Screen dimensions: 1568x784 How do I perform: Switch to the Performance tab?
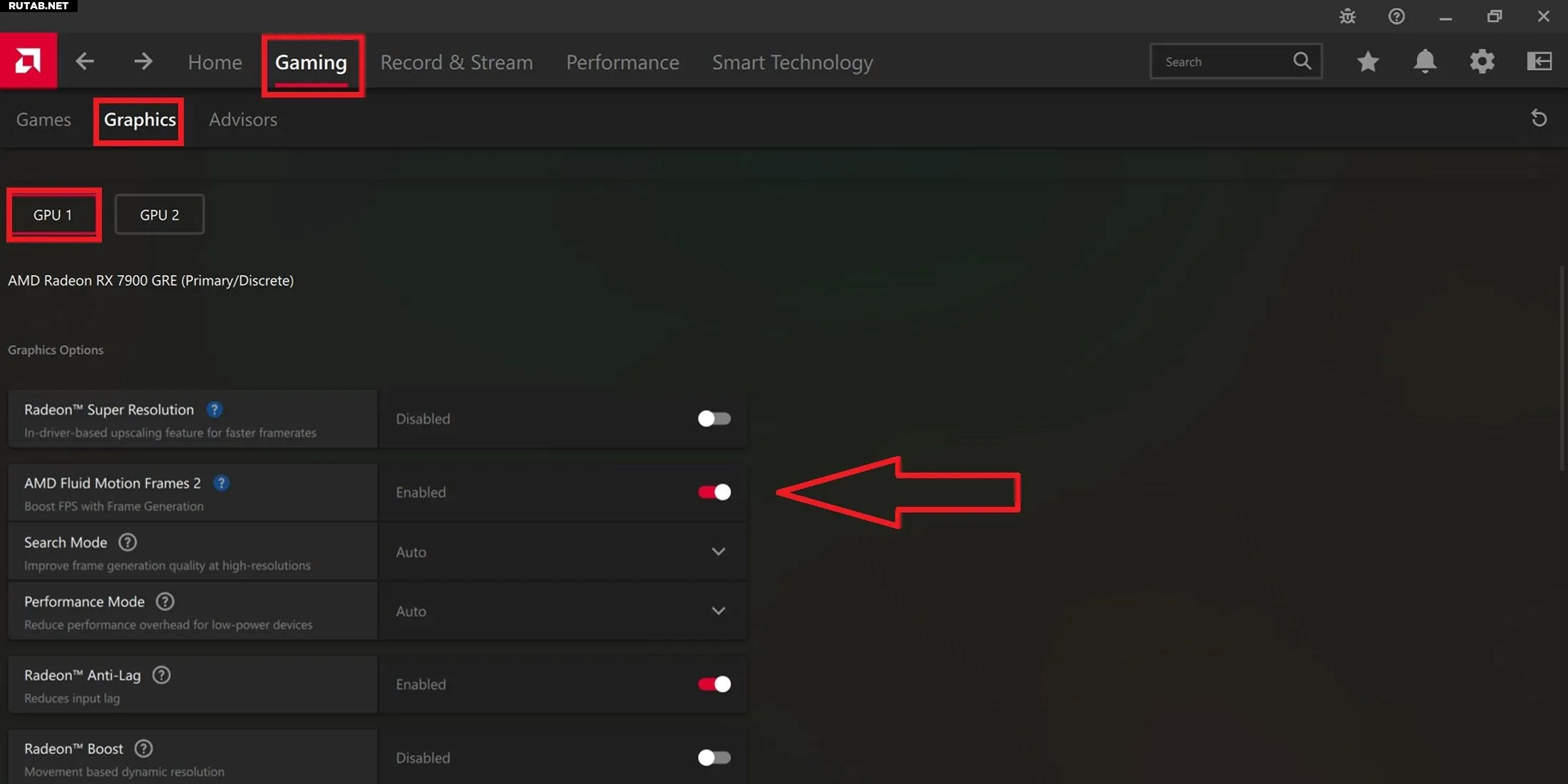pyautogui.click(x=623, y=62)
